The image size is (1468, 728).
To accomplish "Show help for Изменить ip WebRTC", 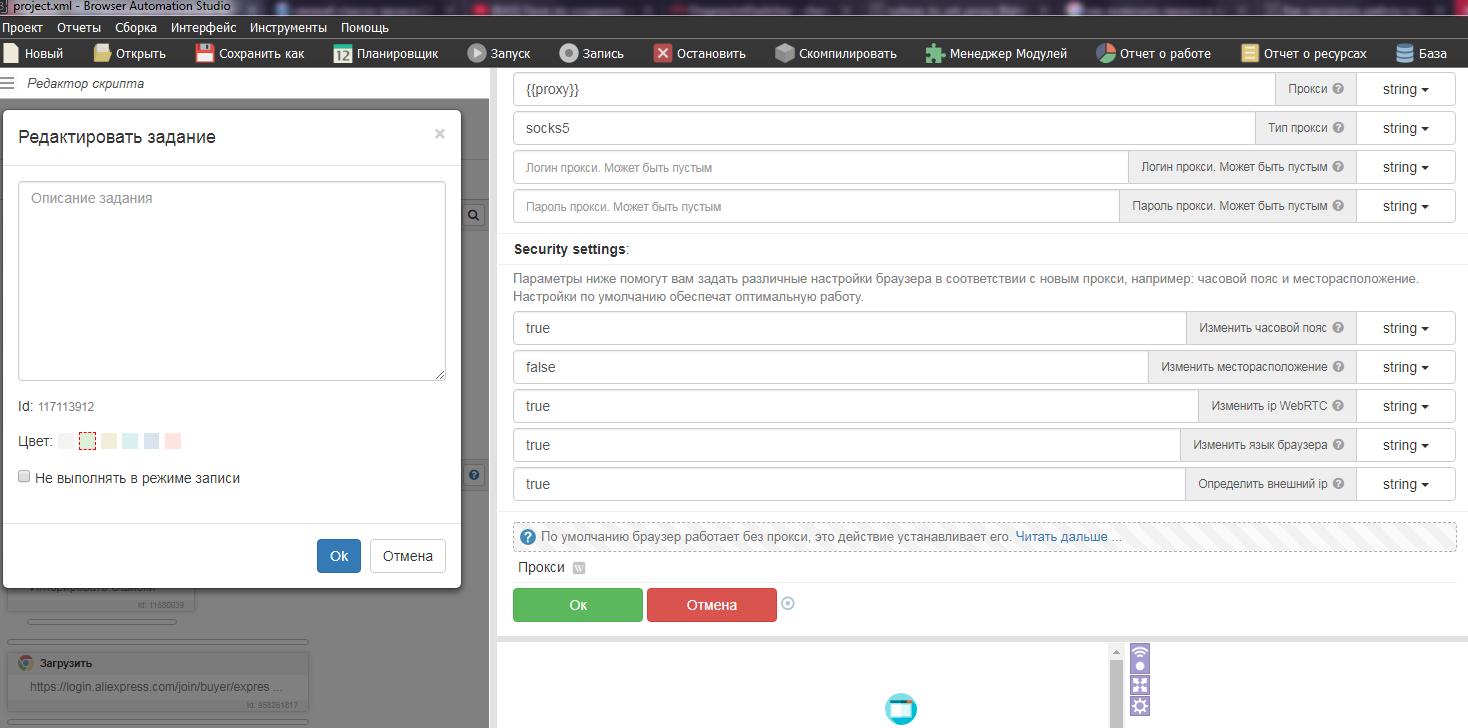I will 1338,406.
